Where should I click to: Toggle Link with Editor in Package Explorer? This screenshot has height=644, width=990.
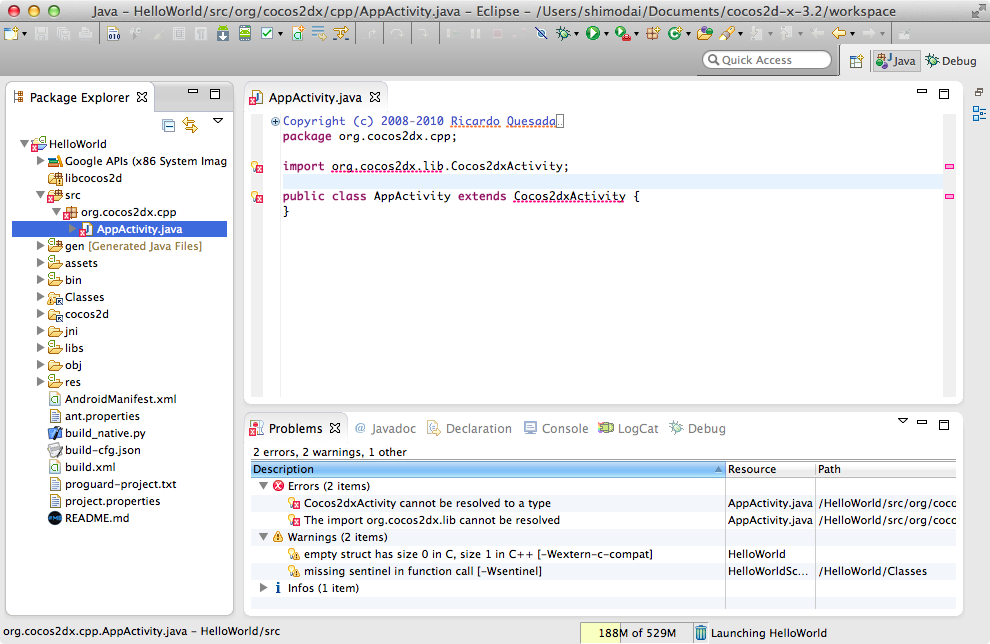(190, 125)
